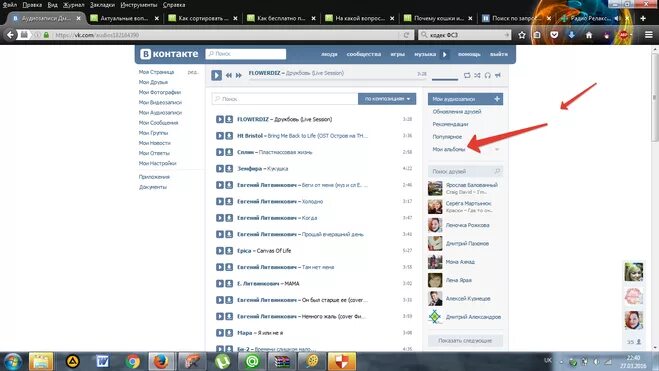Open Дмитрий Александров friend's audio
The width and height of the screenshot is (659, 371).
[473, 317]
